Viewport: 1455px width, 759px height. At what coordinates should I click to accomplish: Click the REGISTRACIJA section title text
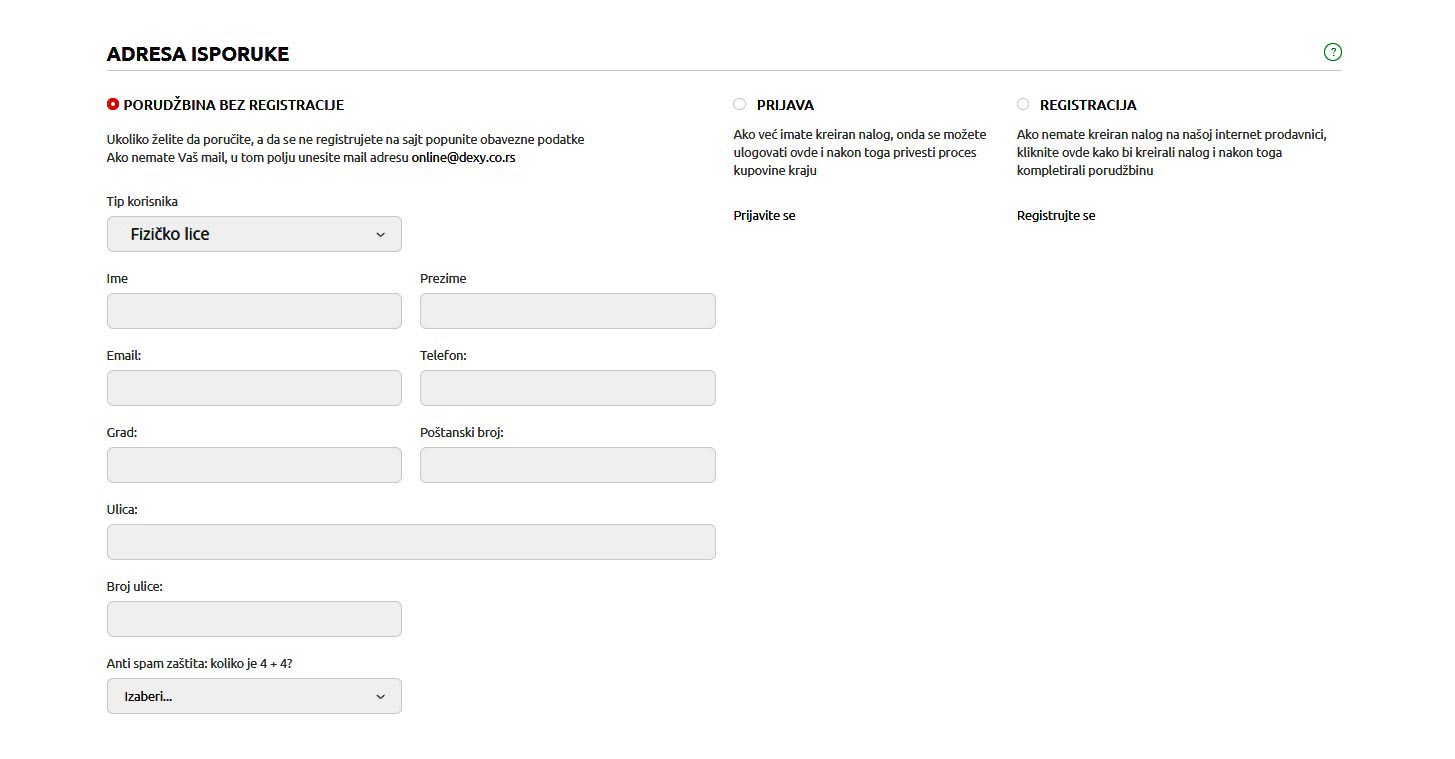point(1088,104)
